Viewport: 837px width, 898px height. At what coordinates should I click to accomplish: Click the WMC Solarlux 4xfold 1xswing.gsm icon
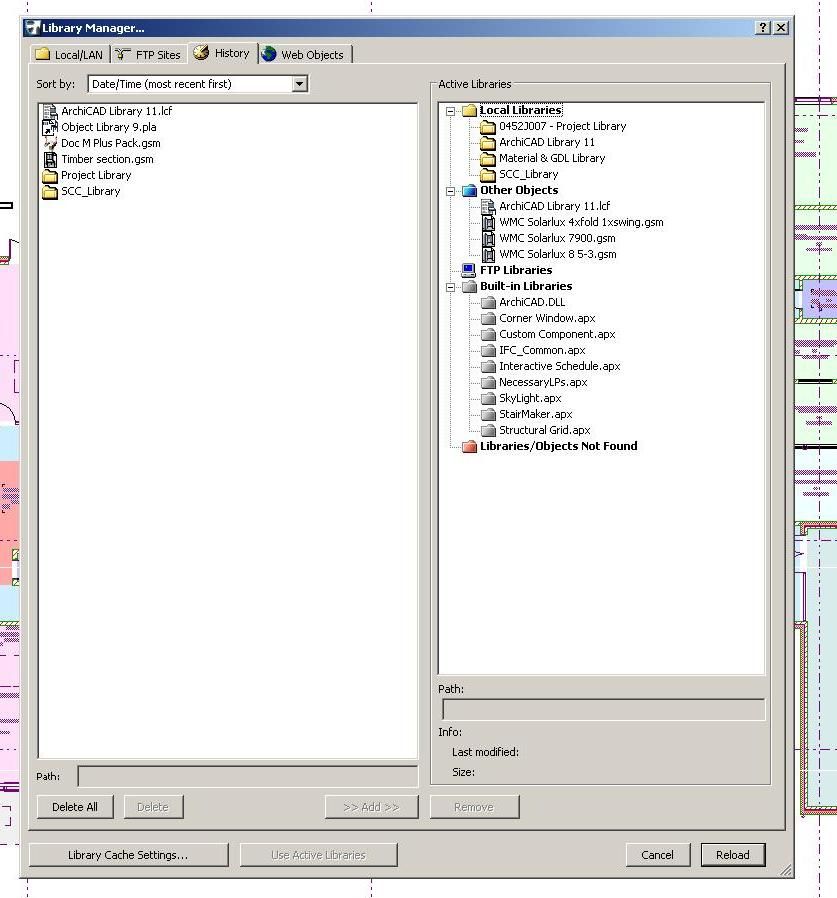488,222
